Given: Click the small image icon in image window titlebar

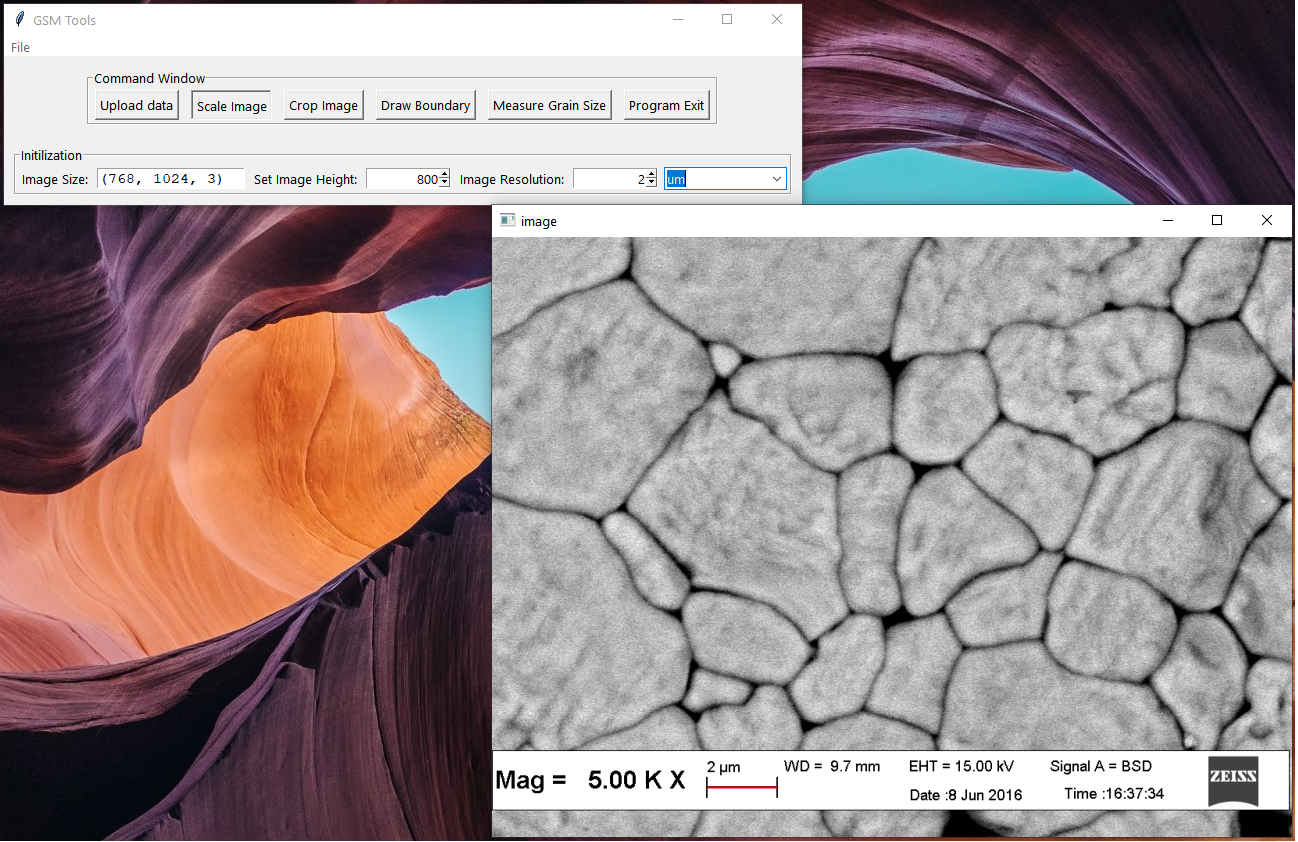Looking at the screenshot, I should pos(507,220).
